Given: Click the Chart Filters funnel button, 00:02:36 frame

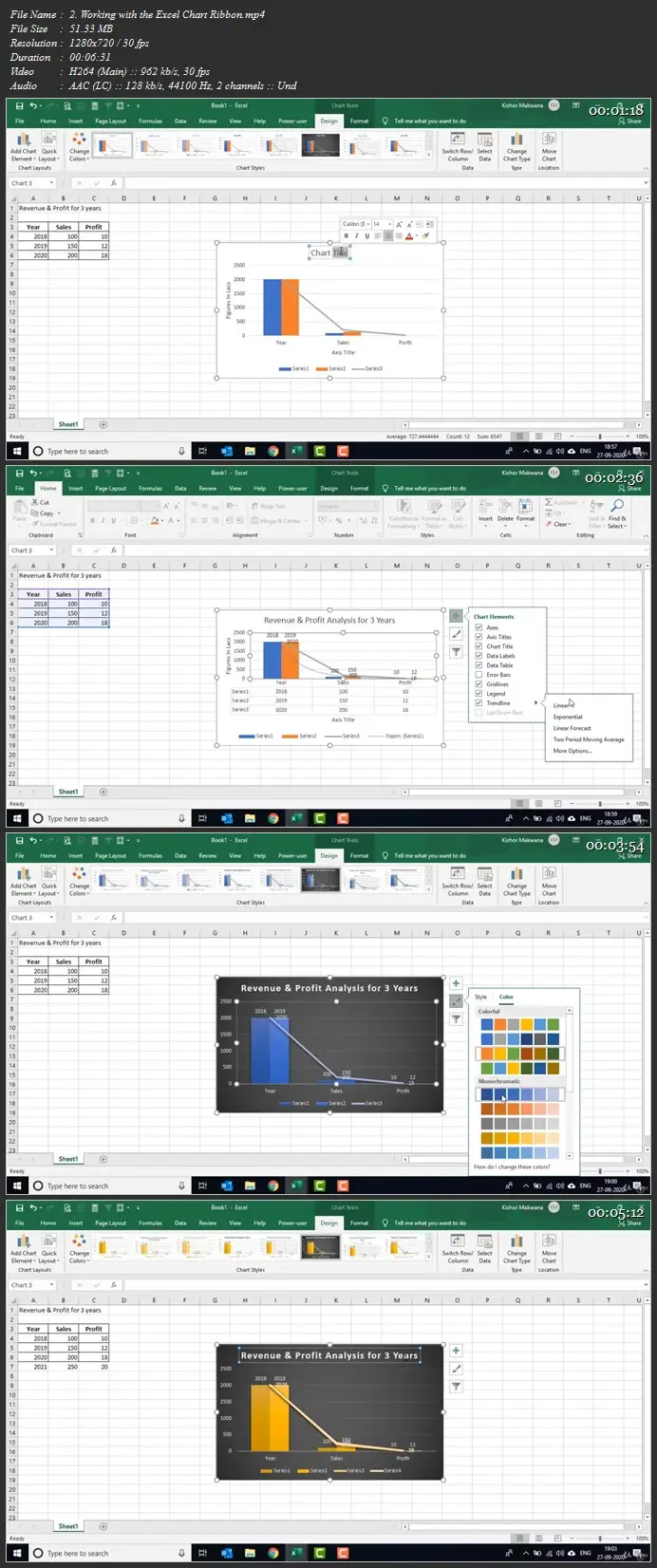Looking at the screenshot, I should pyautogui.click(x=456, y=652).
